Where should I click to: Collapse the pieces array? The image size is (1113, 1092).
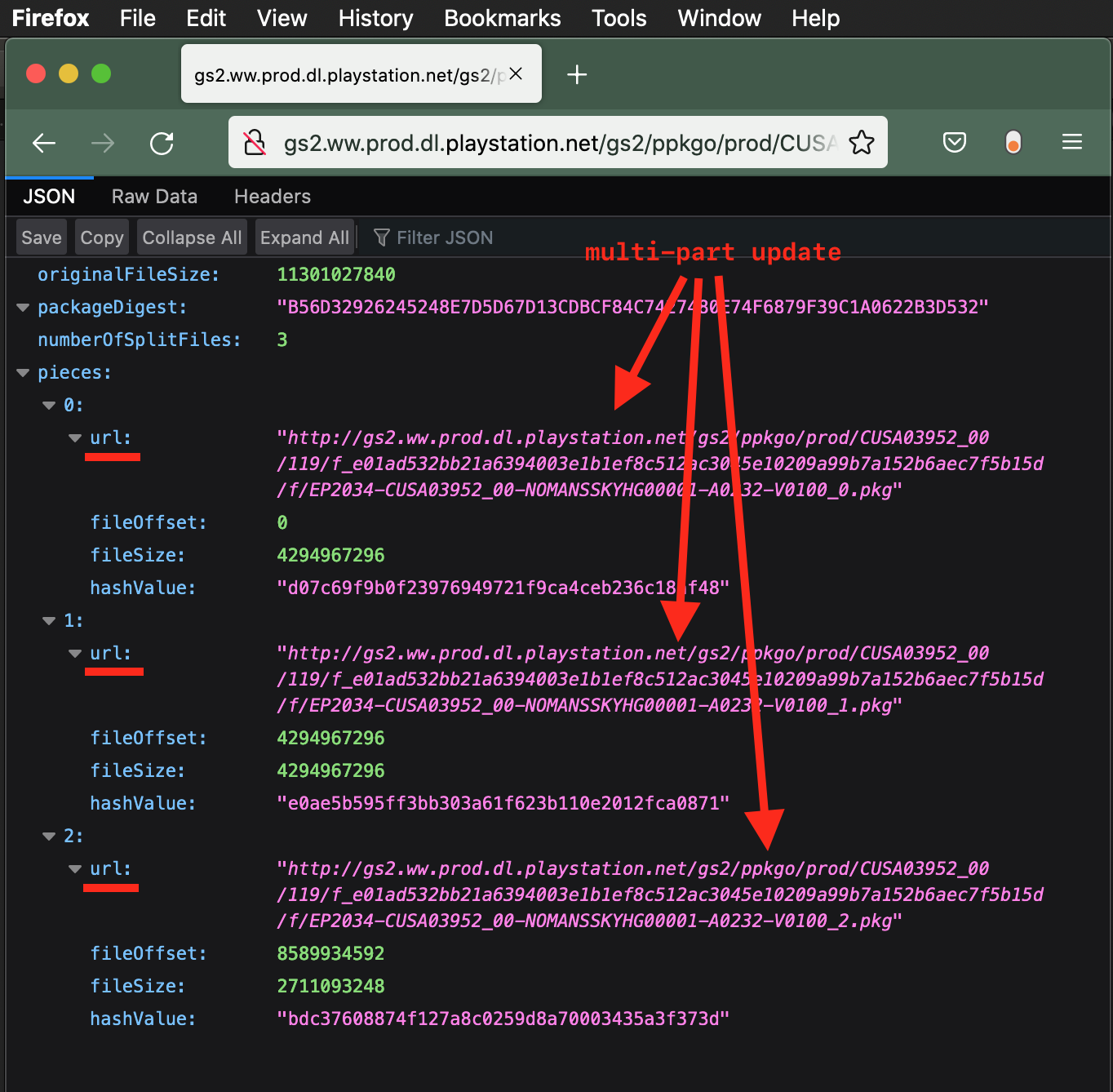(23, 373)
